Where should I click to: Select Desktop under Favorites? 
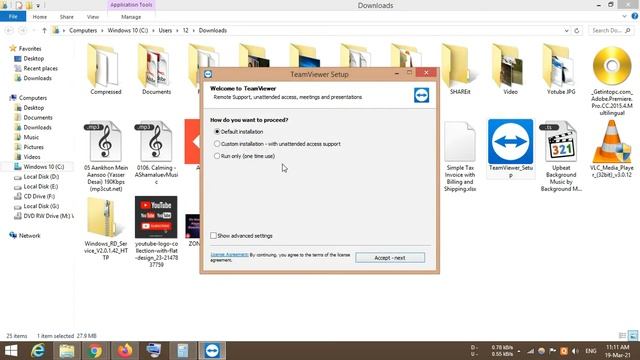[x=33, y=59]
